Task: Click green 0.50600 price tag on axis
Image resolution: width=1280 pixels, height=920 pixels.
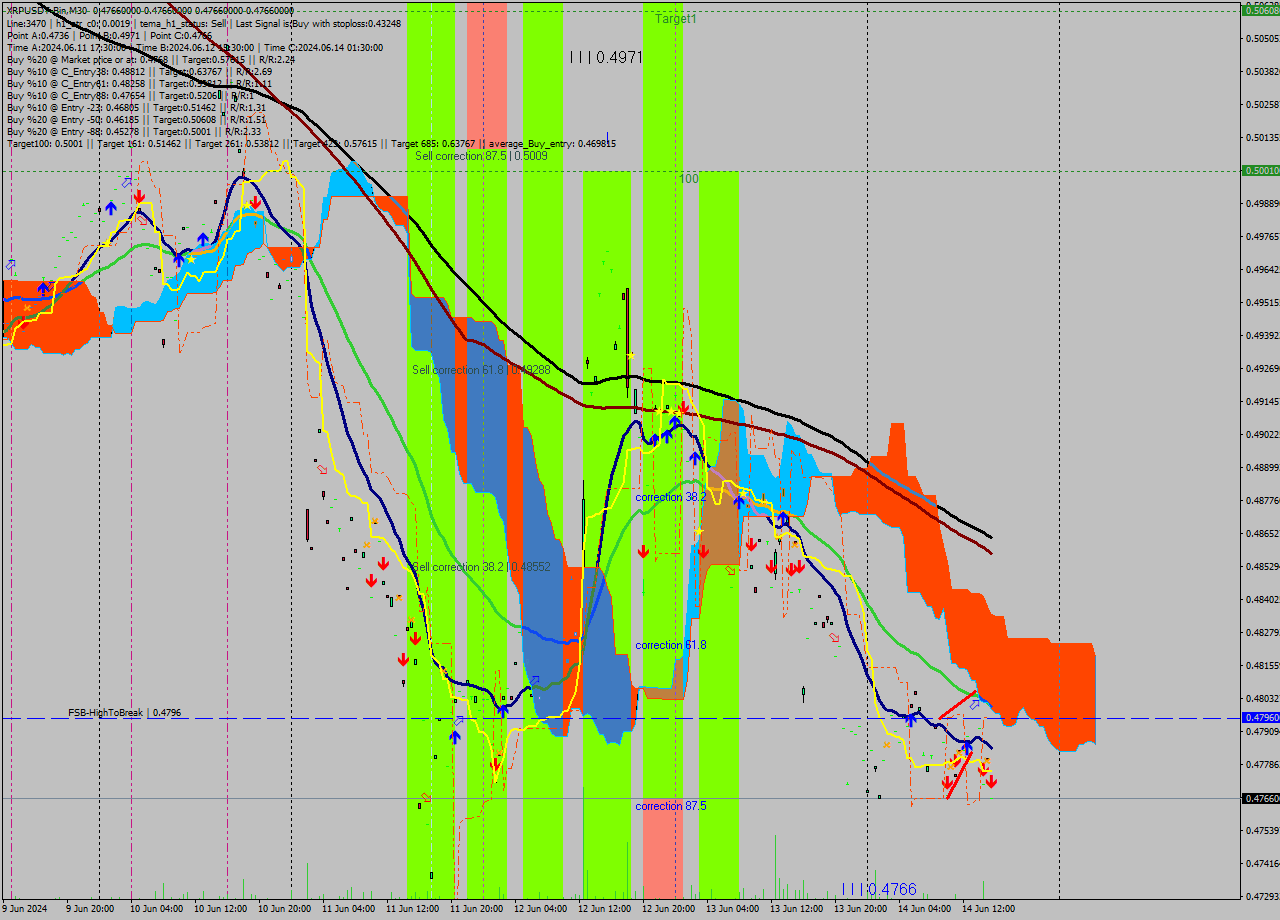Action: pos(1260,10)
